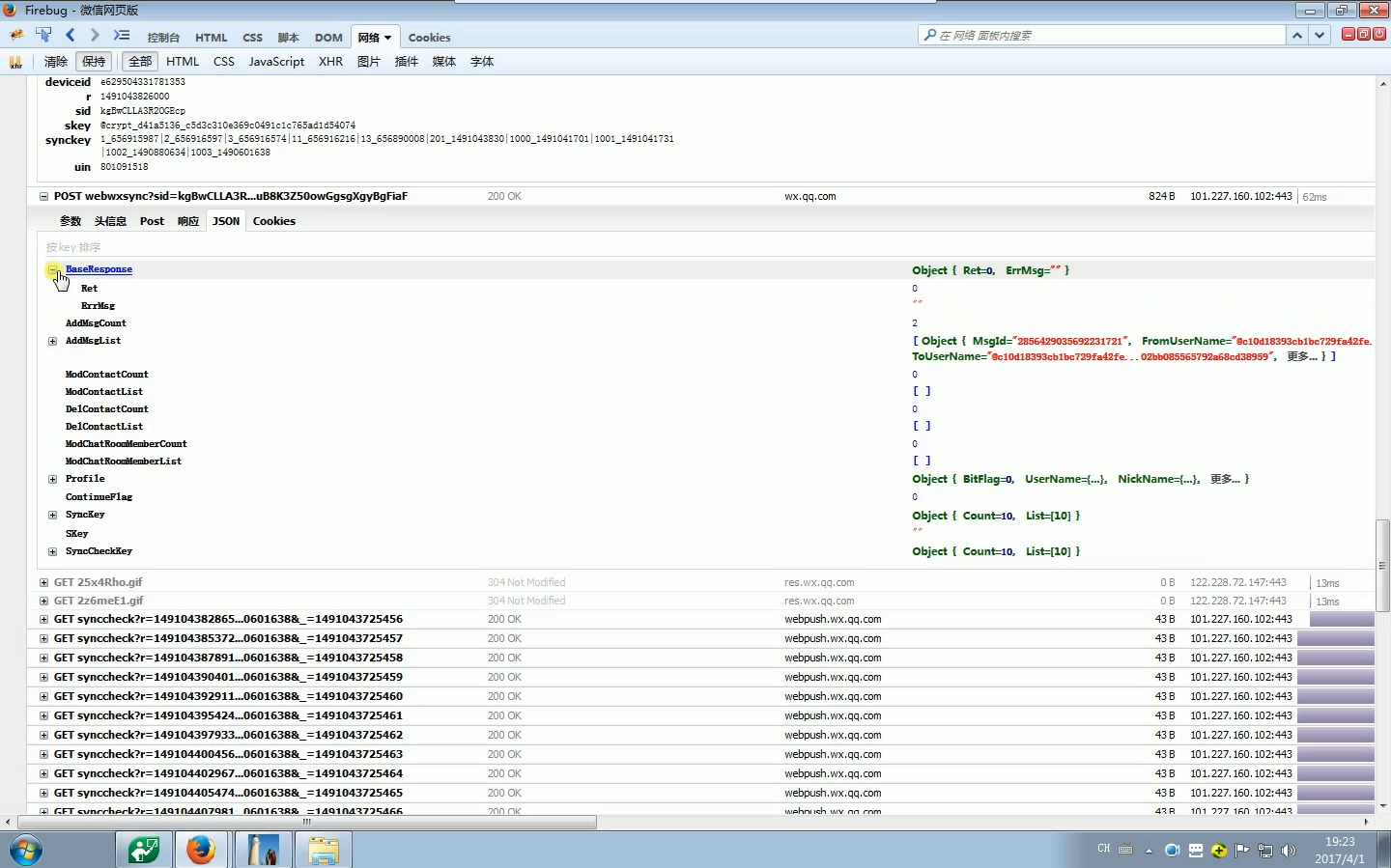Toggle the 保持 persist button
Viewport: 1391px width, 868px height.
(x=94, y=61)
